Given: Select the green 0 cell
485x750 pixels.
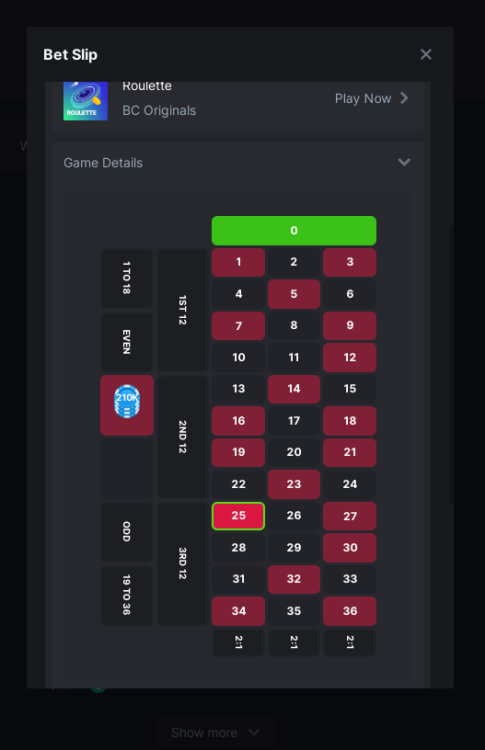Looking at the screenshot, I should (x=294, y=231).
